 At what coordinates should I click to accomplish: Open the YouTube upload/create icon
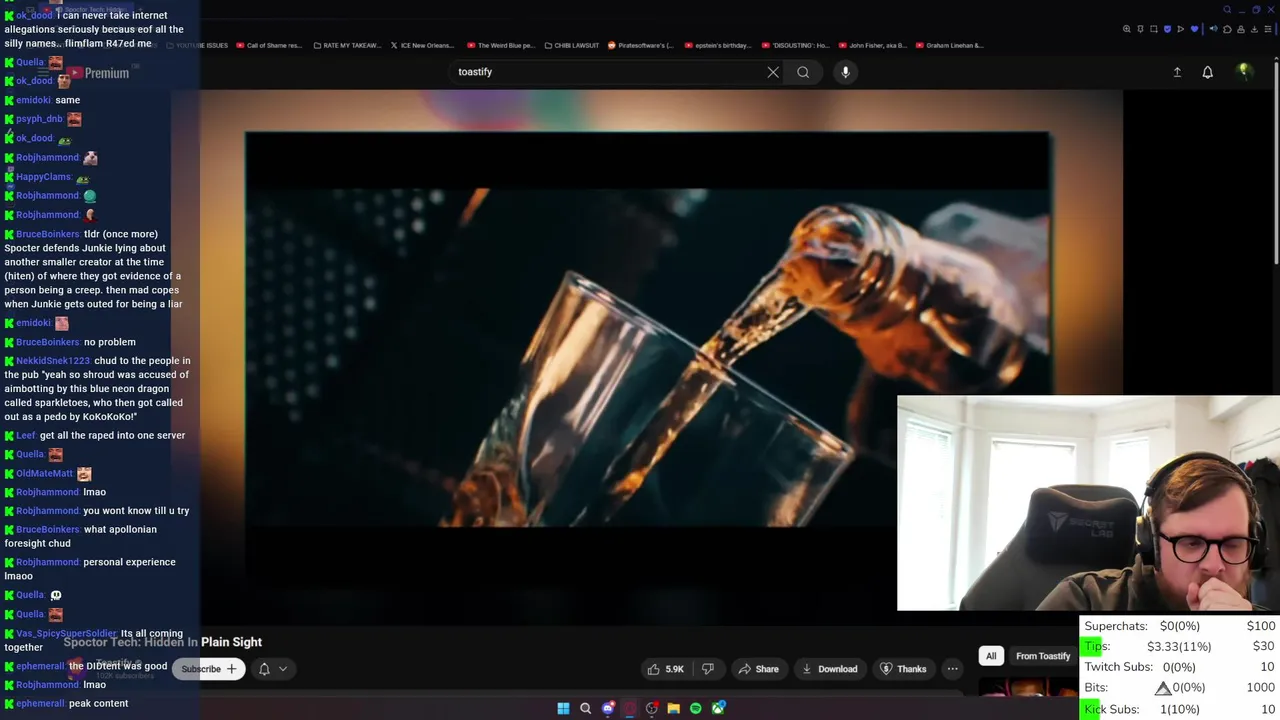pos(1177,72)
